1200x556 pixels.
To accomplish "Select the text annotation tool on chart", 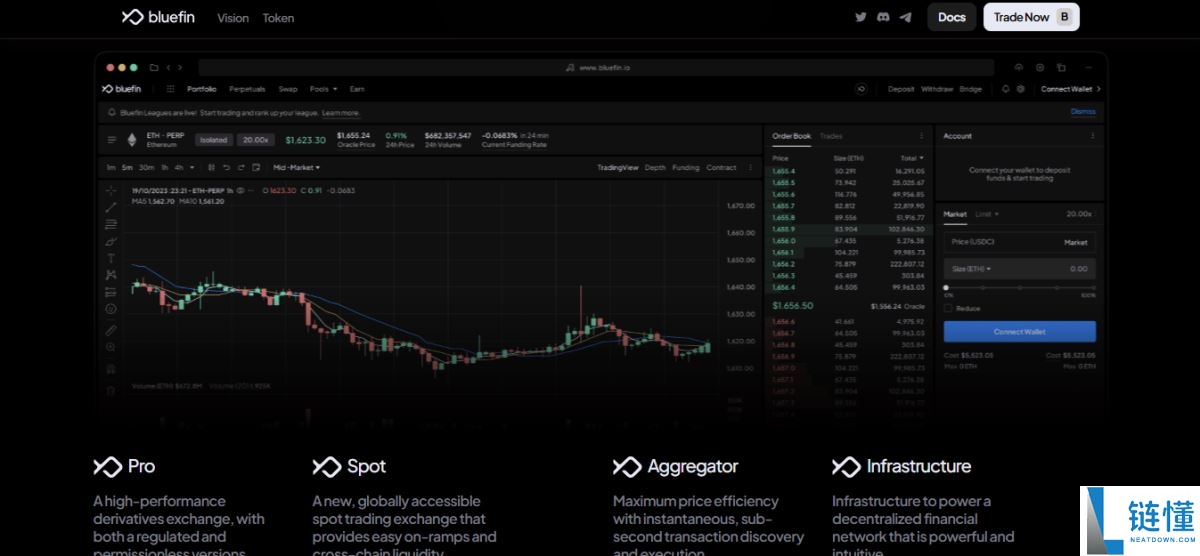I will pos(111,258).
